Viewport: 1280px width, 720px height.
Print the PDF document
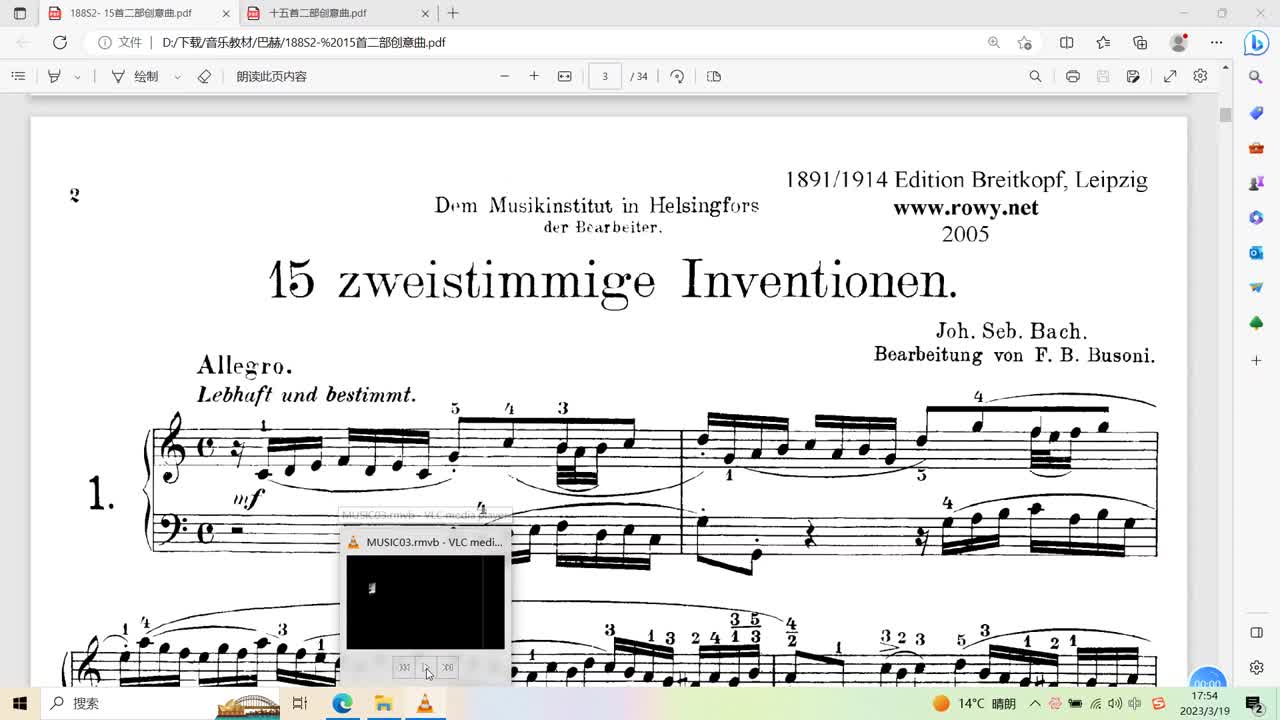click(x=1072, y=76)
